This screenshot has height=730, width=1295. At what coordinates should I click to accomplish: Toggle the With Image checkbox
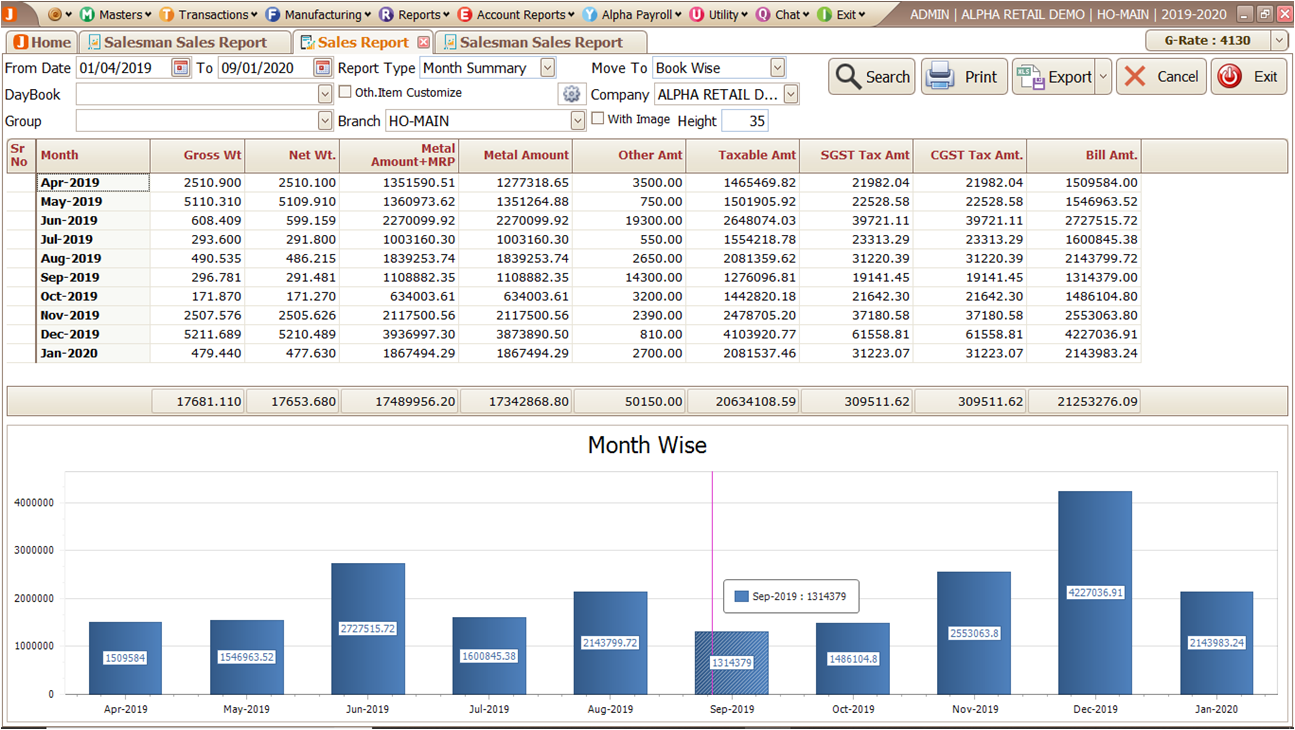point(598,119)
